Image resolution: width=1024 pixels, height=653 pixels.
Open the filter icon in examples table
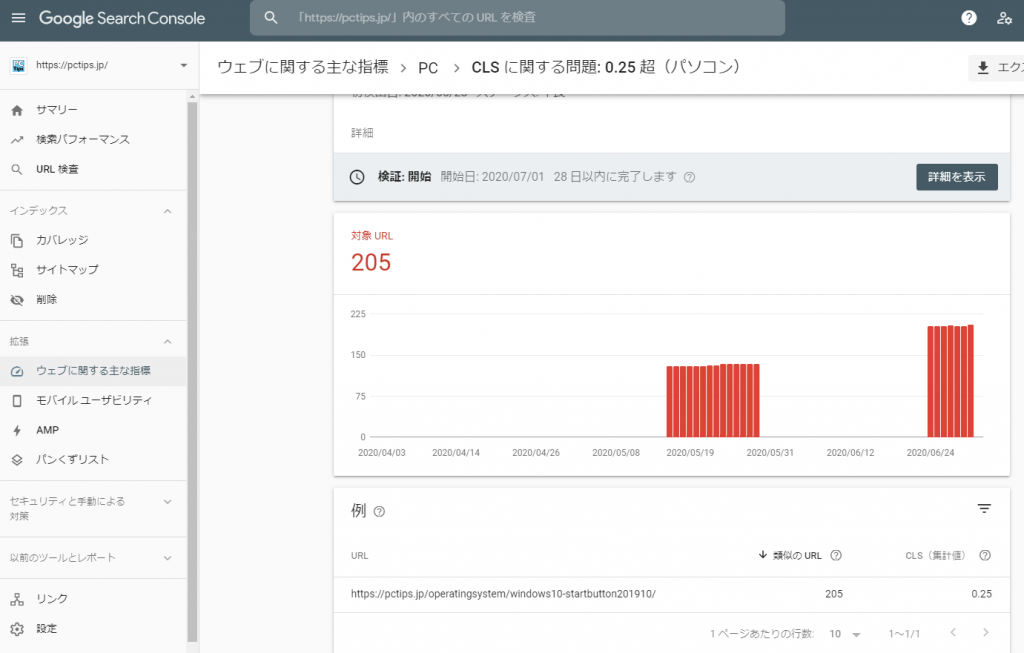984,509
